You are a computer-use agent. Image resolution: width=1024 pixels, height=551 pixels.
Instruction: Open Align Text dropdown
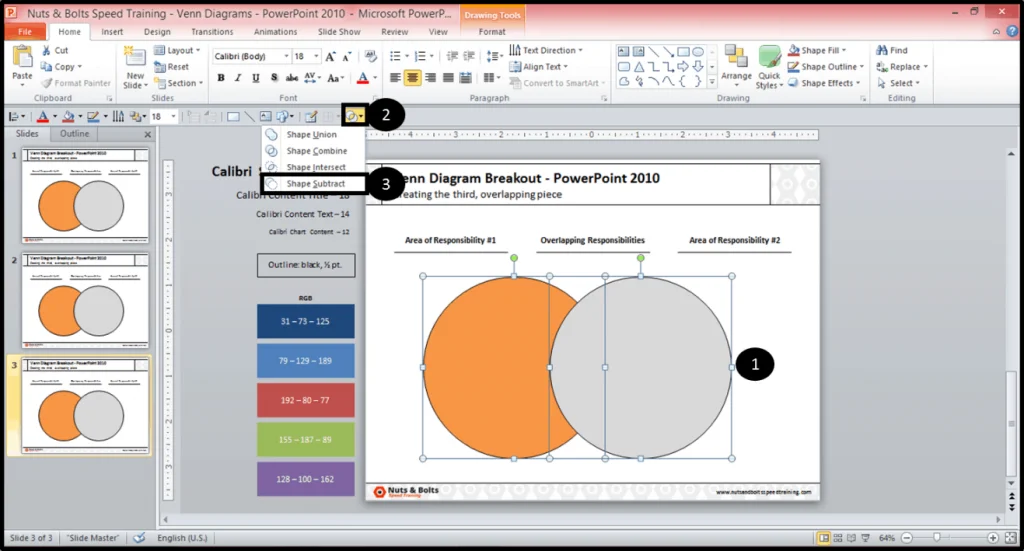pos(539,67)
